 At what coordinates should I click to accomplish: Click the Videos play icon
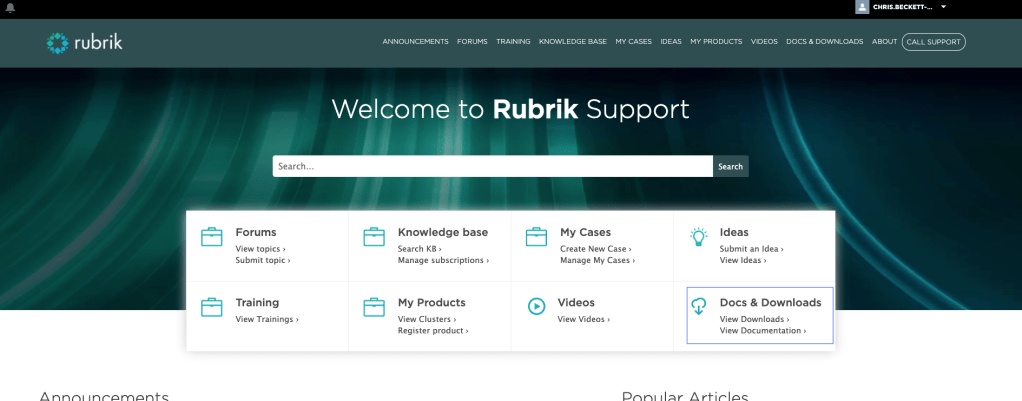(536, 307)
